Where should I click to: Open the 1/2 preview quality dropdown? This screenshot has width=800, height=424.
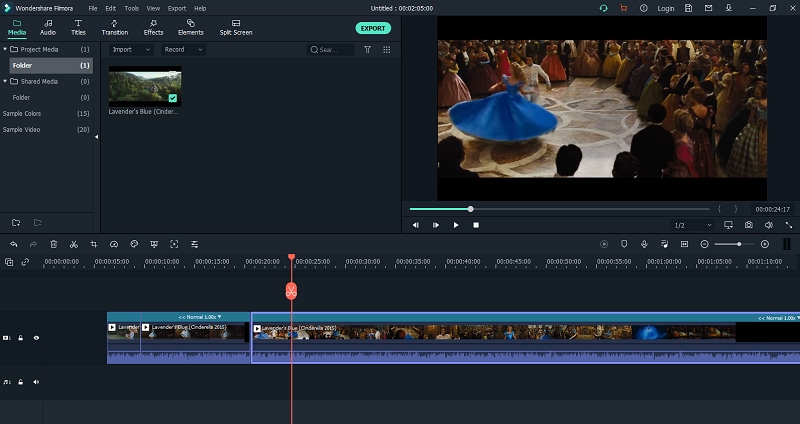coord(693,225)
